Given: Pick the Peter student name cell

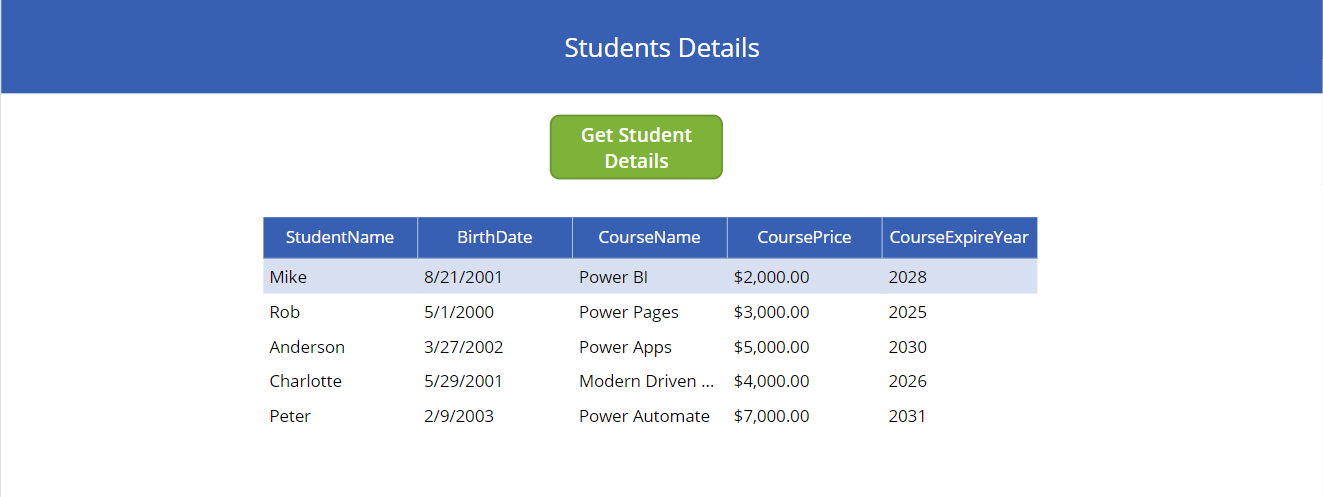Looking at the screenshot, I should pos(290,416).
